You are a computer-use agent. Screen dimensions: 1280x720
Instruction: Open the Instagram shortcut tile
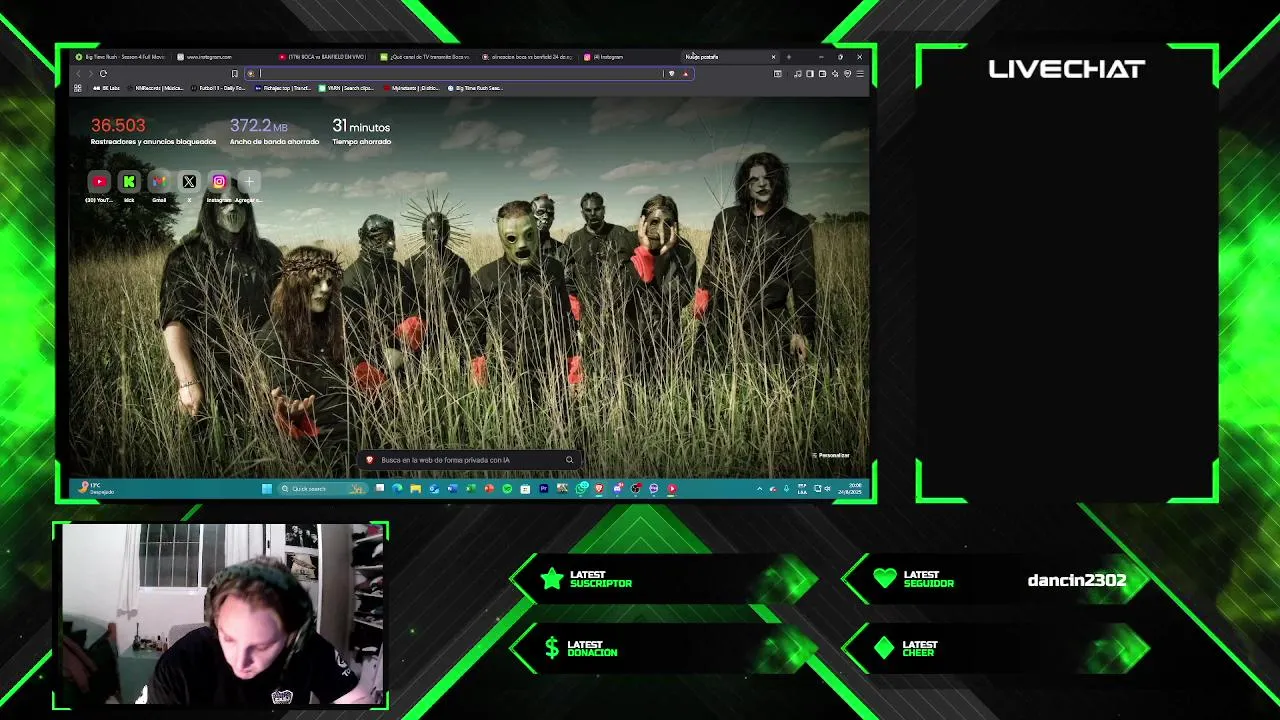tap(219, 182)
